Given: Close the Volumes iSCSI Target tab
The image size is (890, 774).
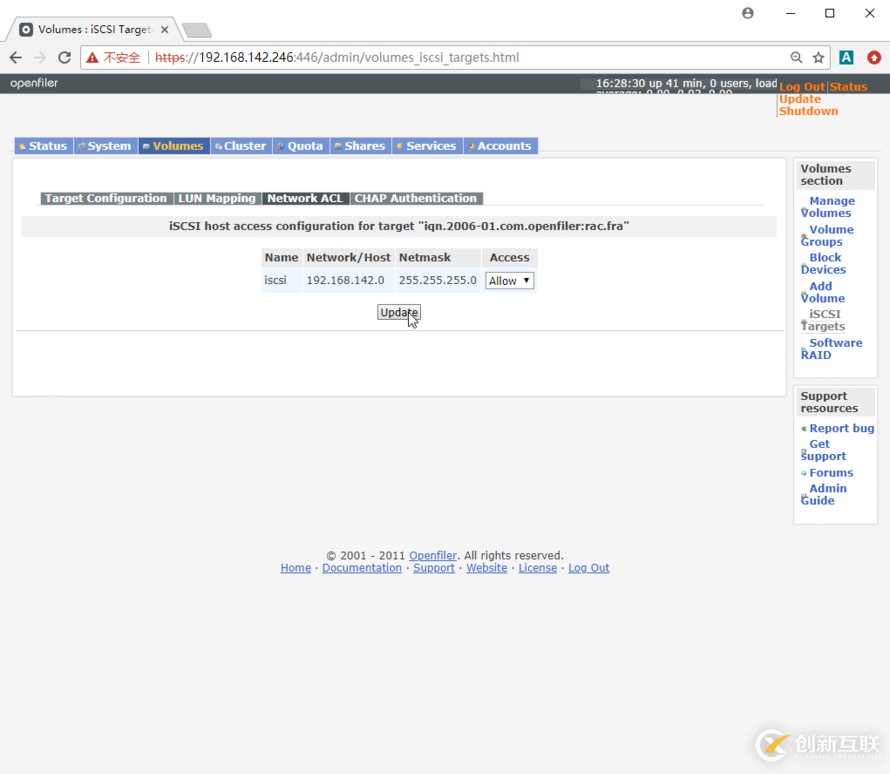Looking at the screenshot, I should click(x=165, y=30).
